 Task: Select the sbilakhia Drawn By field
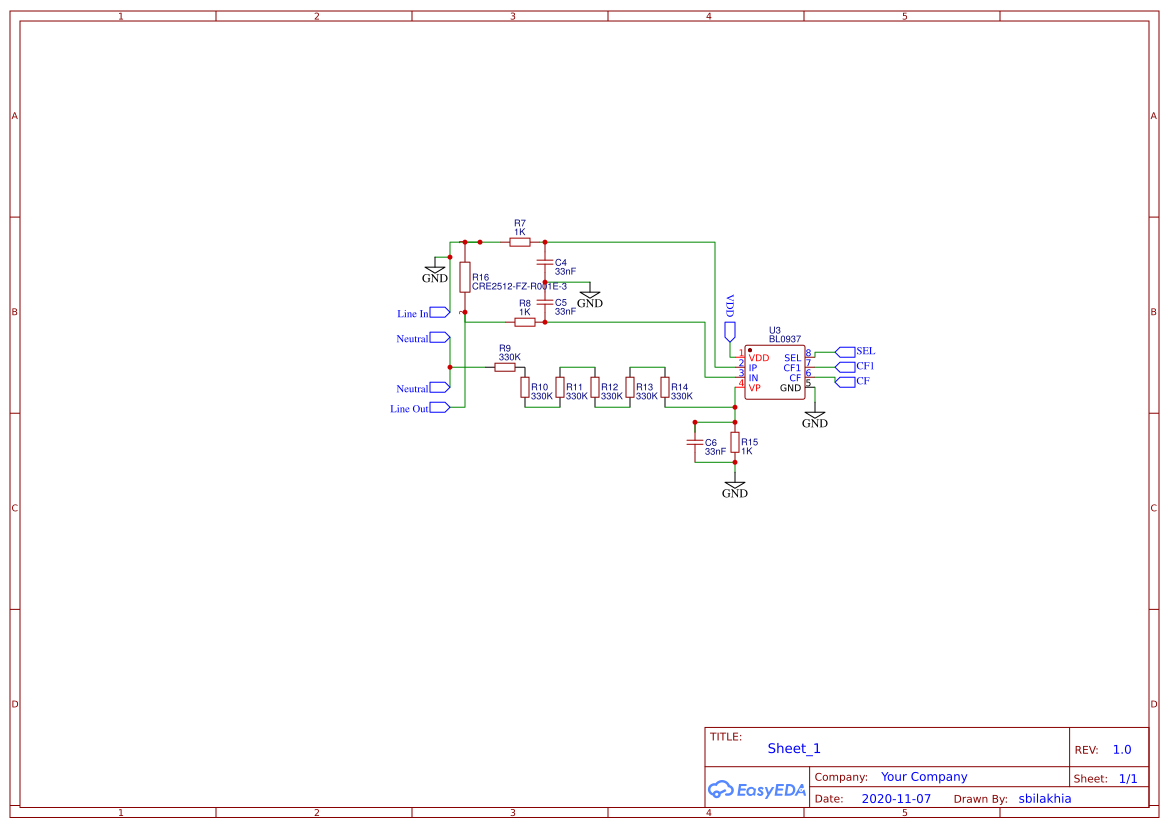tap(1045, 799)
